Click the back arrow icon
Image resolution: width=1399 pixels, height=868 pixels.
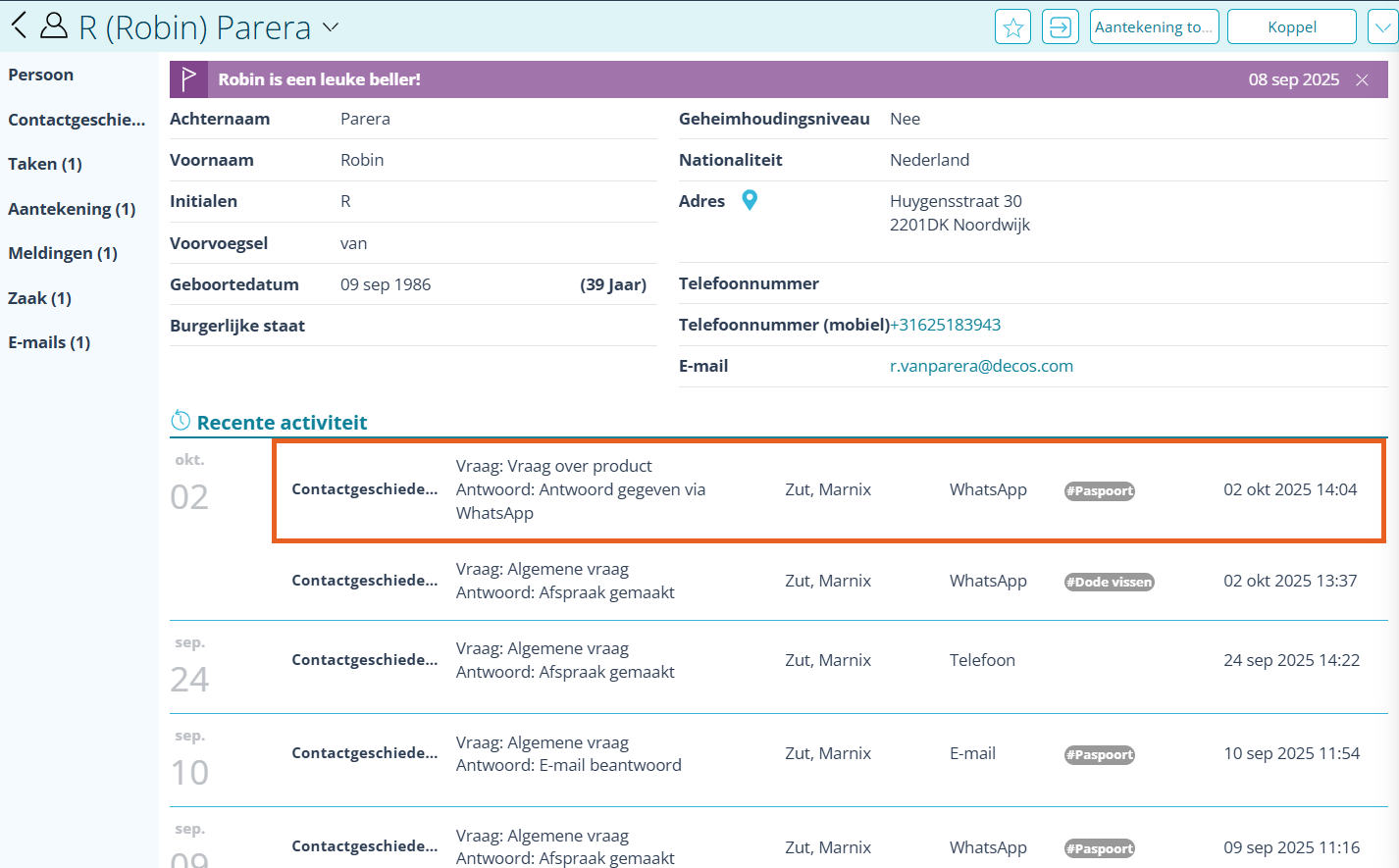19,26
